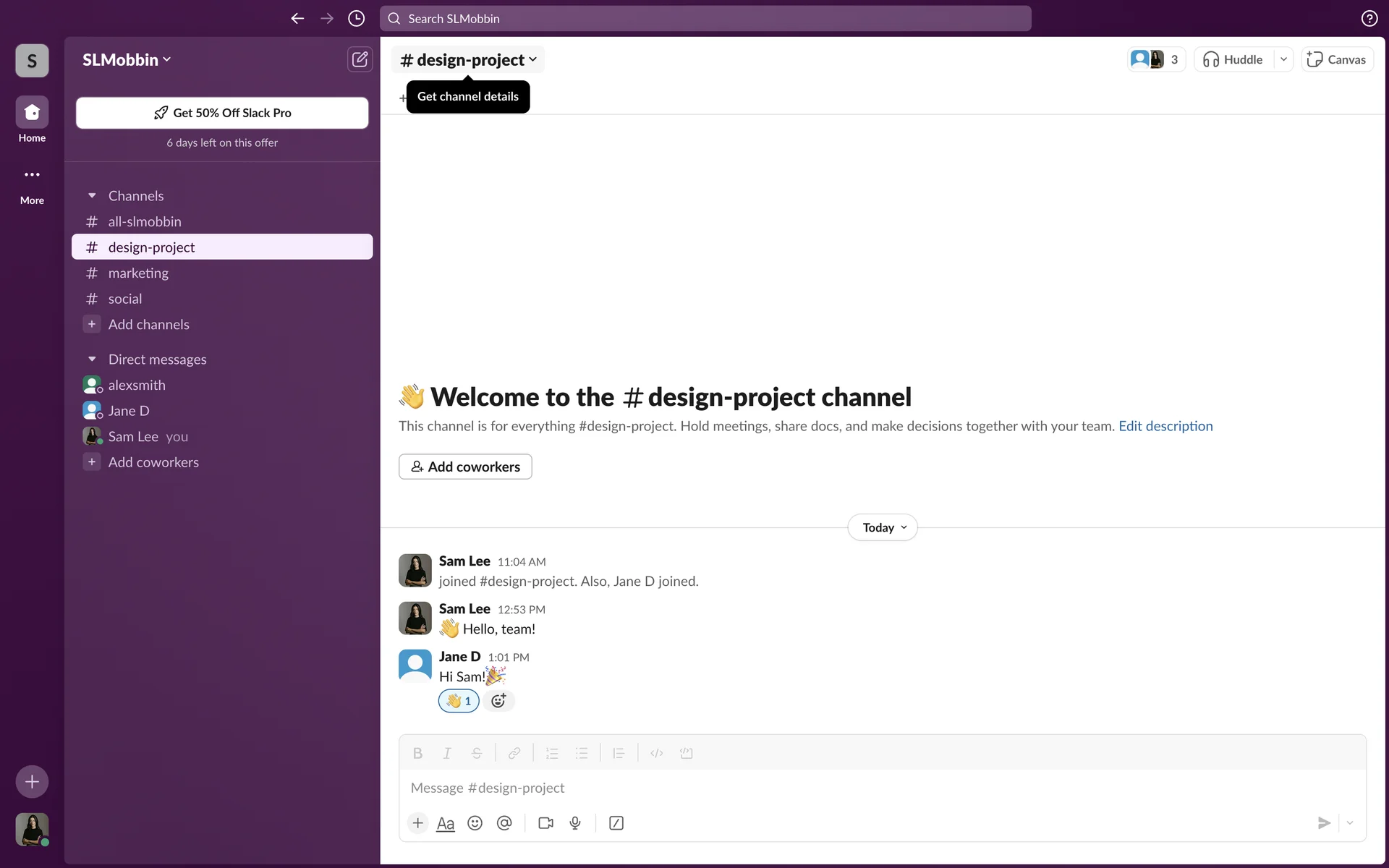Open alexsmith direct message
The image size is (1389, 868).
click(137, 386)
